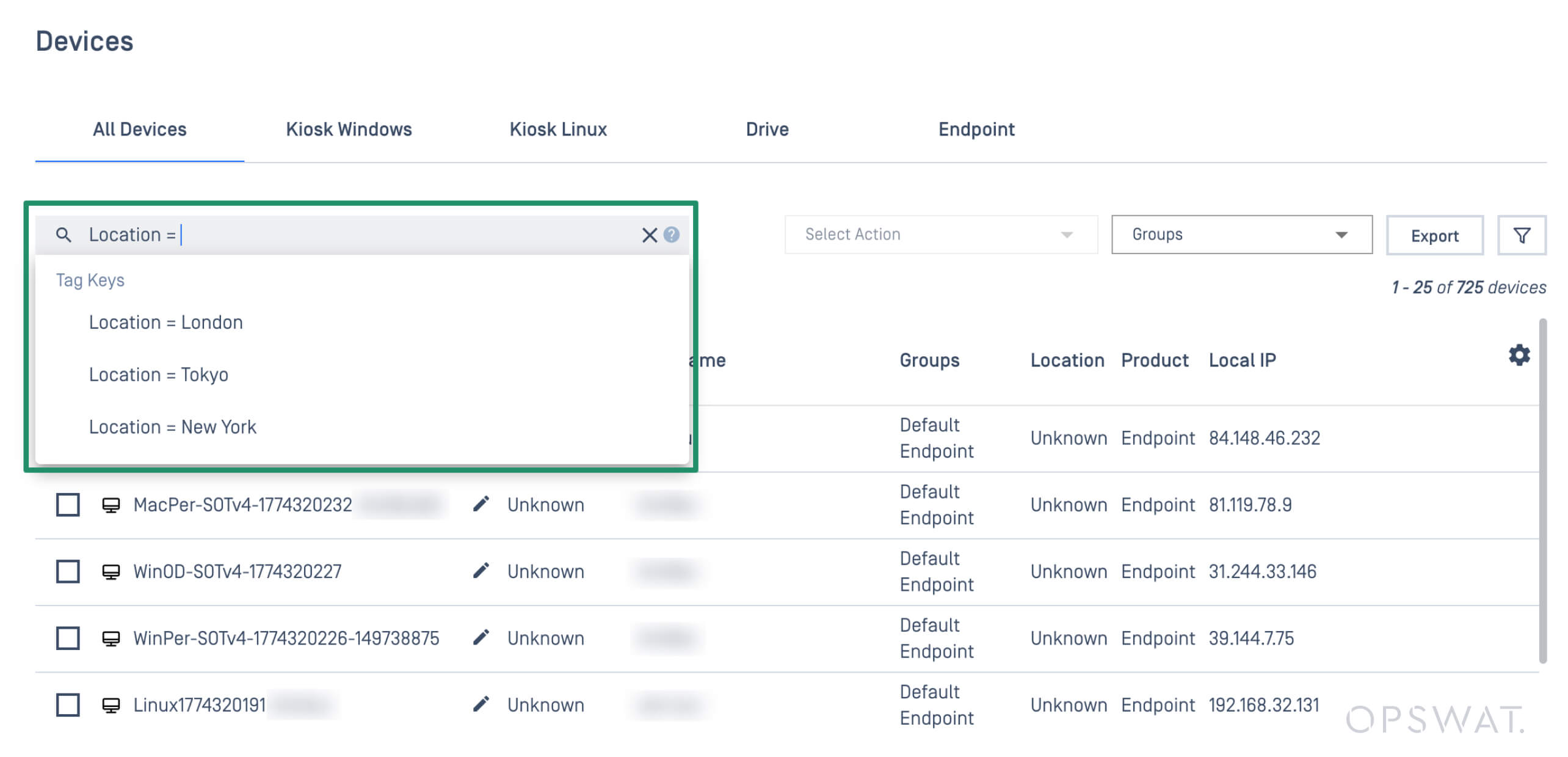Switch to the Kiosk Windows tab
Screen dimensions: 1568x757
349,130
